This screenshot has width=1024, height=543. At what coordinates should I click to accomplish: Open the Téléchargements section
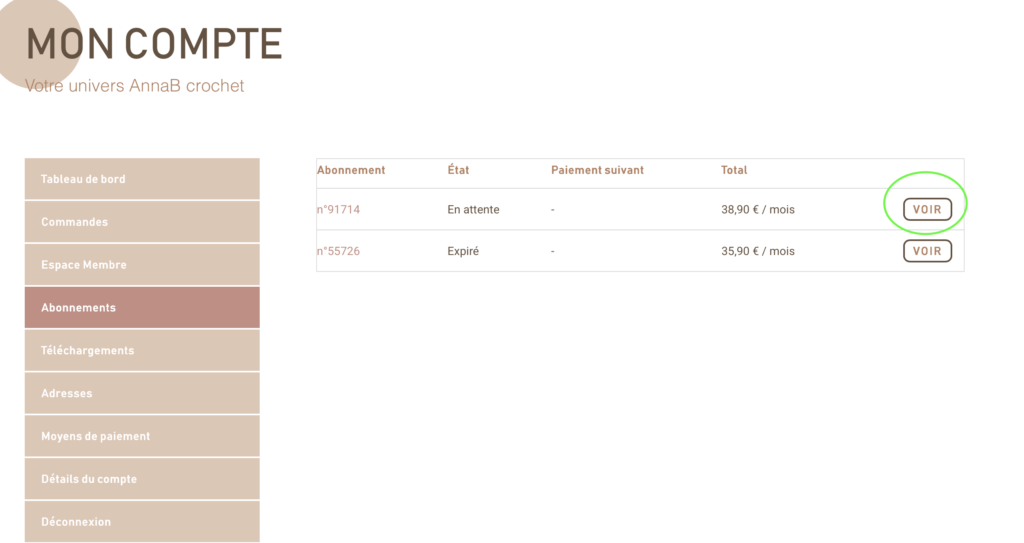pyautogui.click(x=142, y=351)
